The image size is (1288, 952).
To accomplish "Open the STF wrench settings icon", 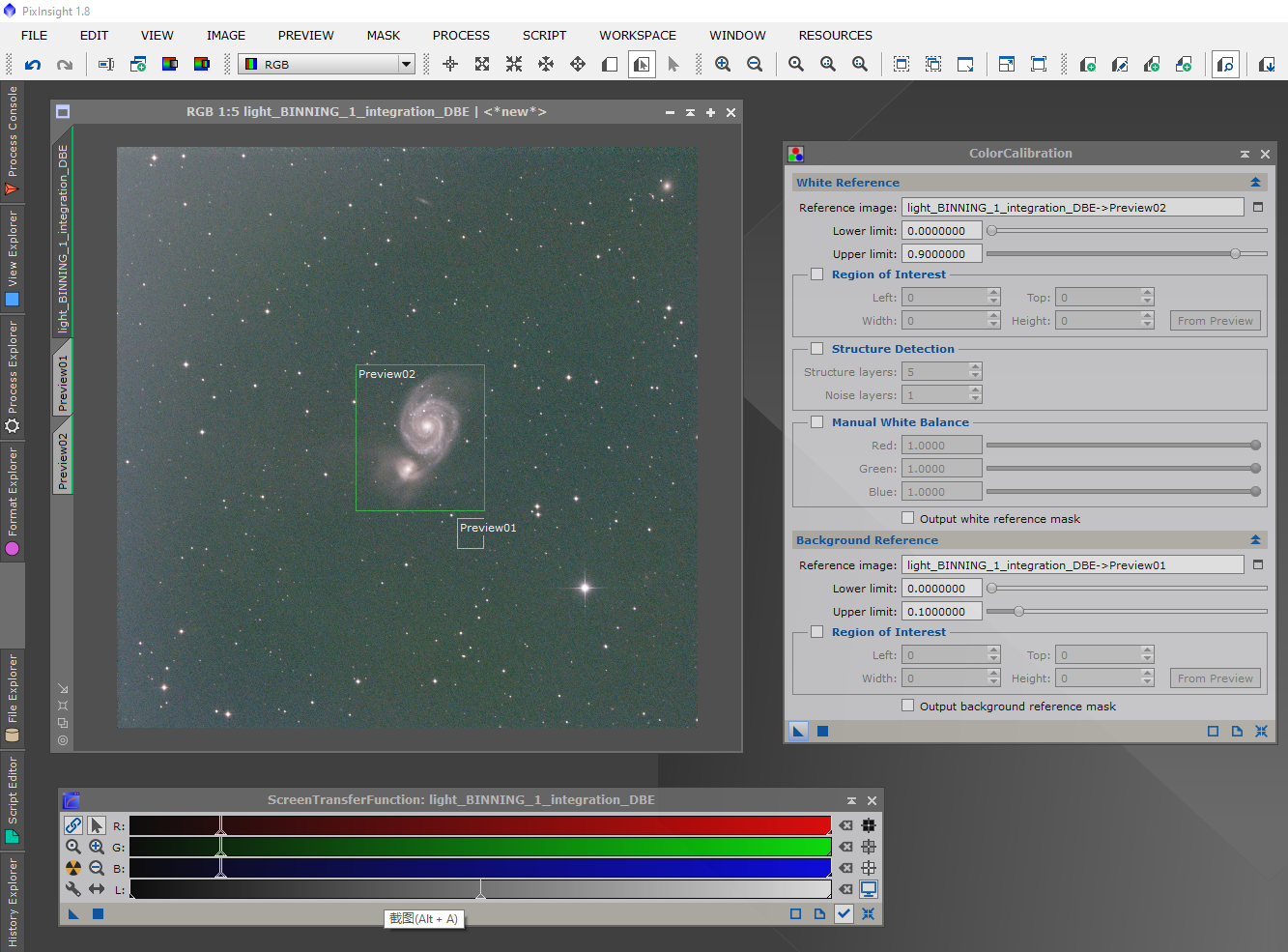I will pos(73,889).
